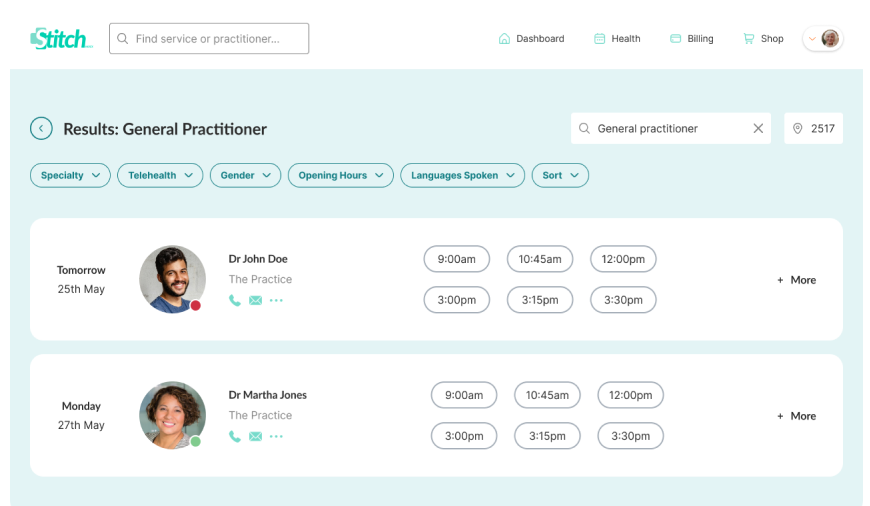This screenshot has width=870, height=506.
Task: Click the Stitch logo
Action: click(61, 39)
